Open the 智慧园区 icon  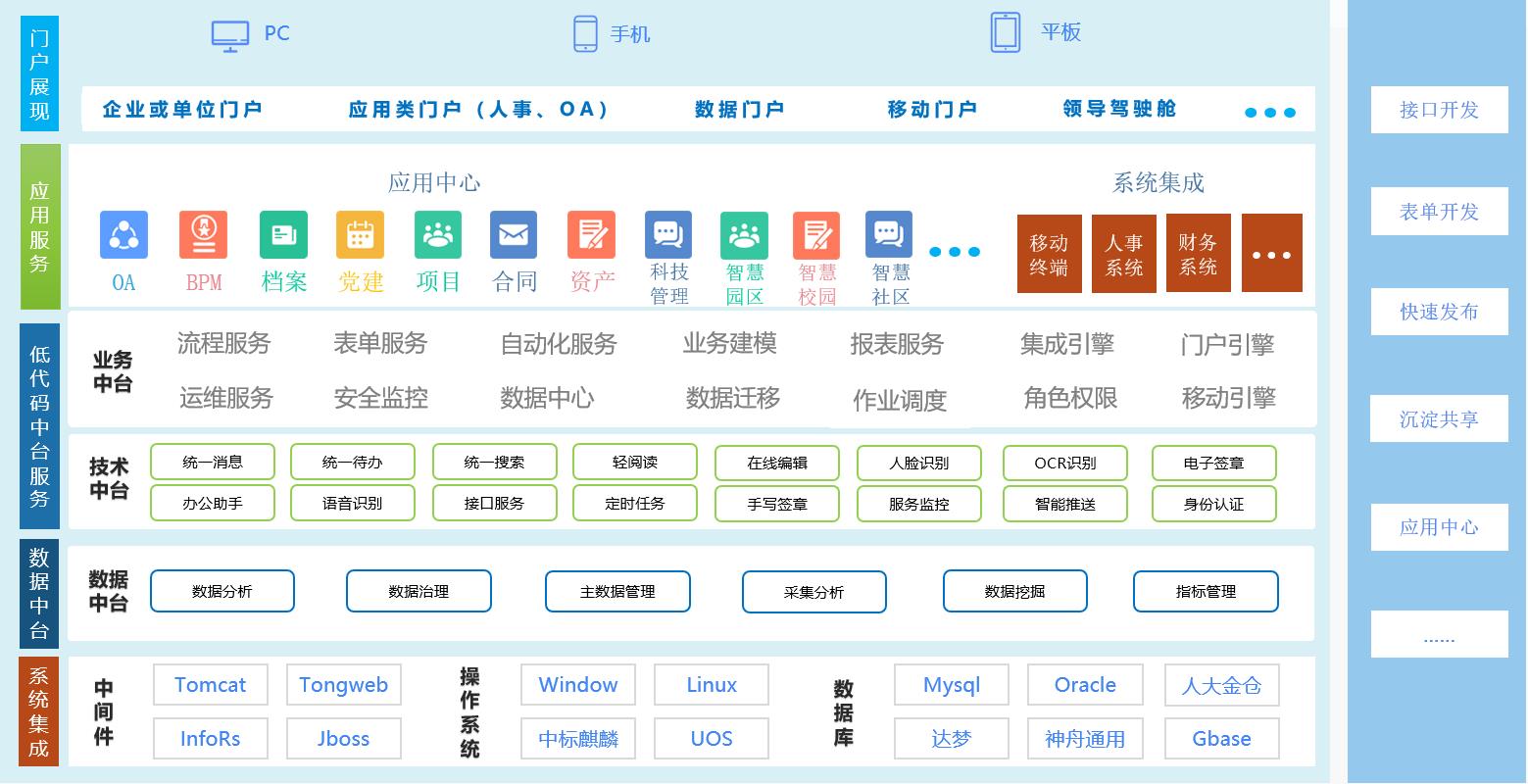coord(745,235)
